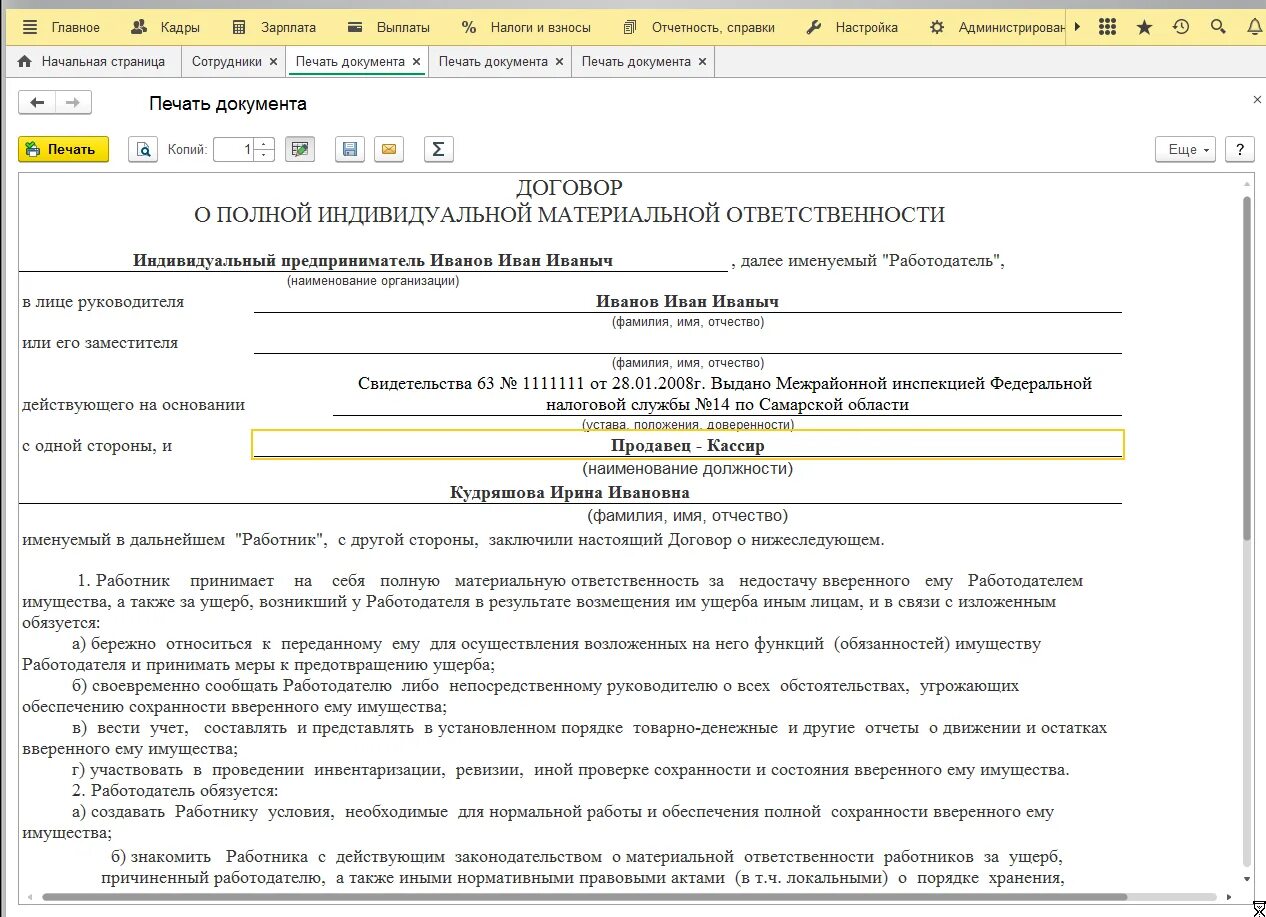1266x917 pixels.
Task: Click scroll left arrow of document
Action: (x=28, y=897)
